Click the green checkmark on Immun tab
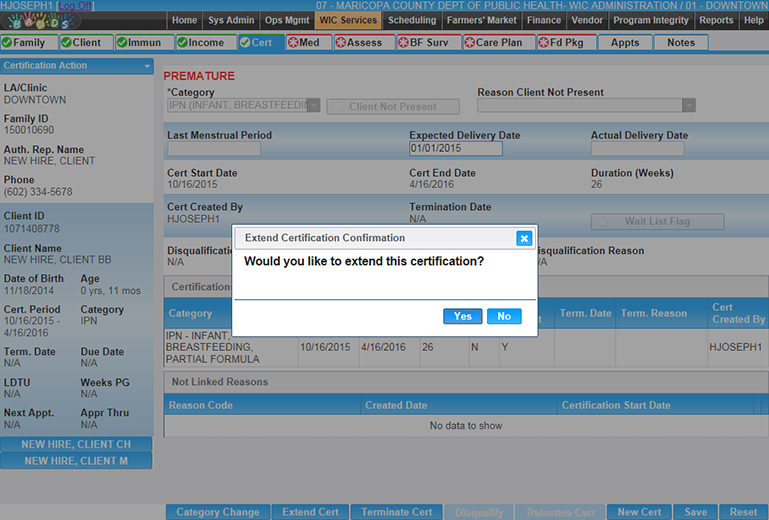The height and width of the screenshot is (520, 769). click(123, 43)
